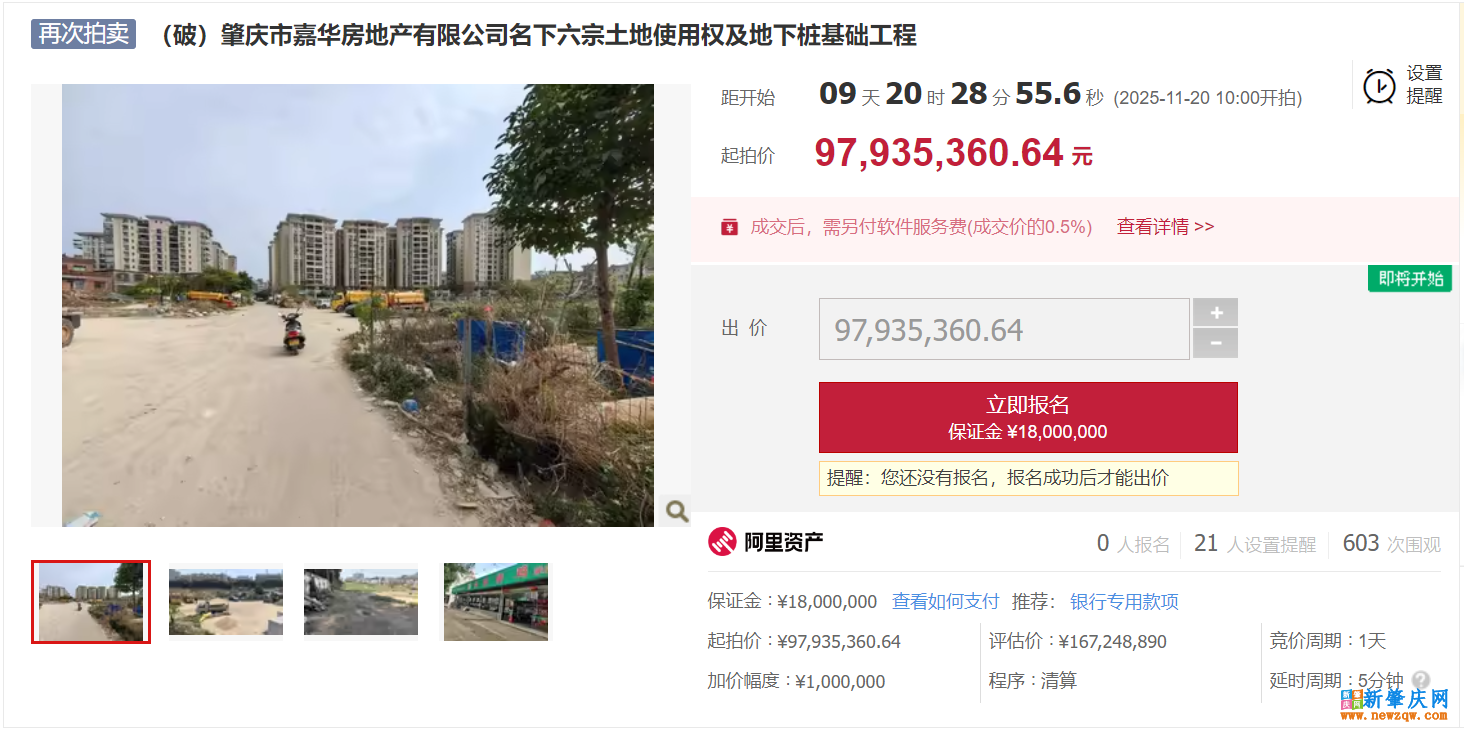The width and height of the screenshot is (1464, 731).
Task: Select the first thumbnail of dirt road
Action: pos(91,602)
